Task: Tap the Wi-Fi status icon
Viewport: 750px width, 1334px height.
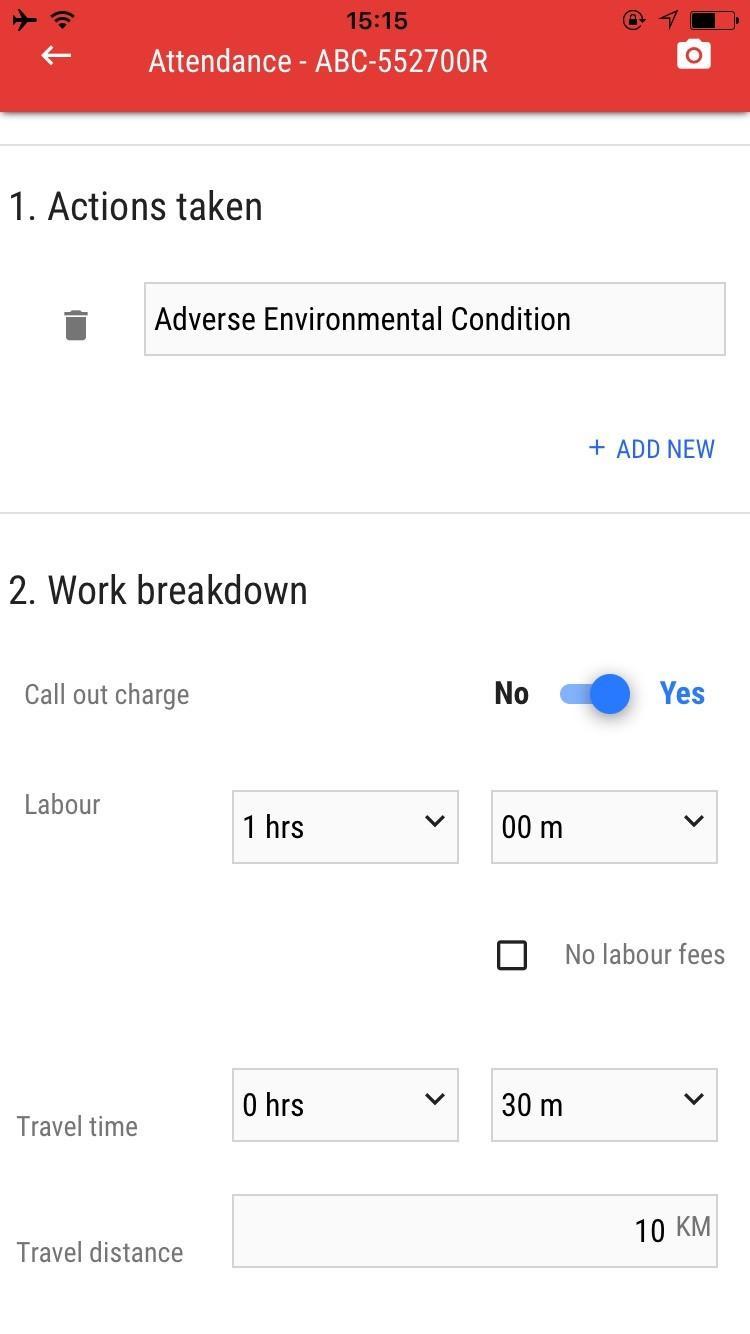Action: tap(63, 20)
